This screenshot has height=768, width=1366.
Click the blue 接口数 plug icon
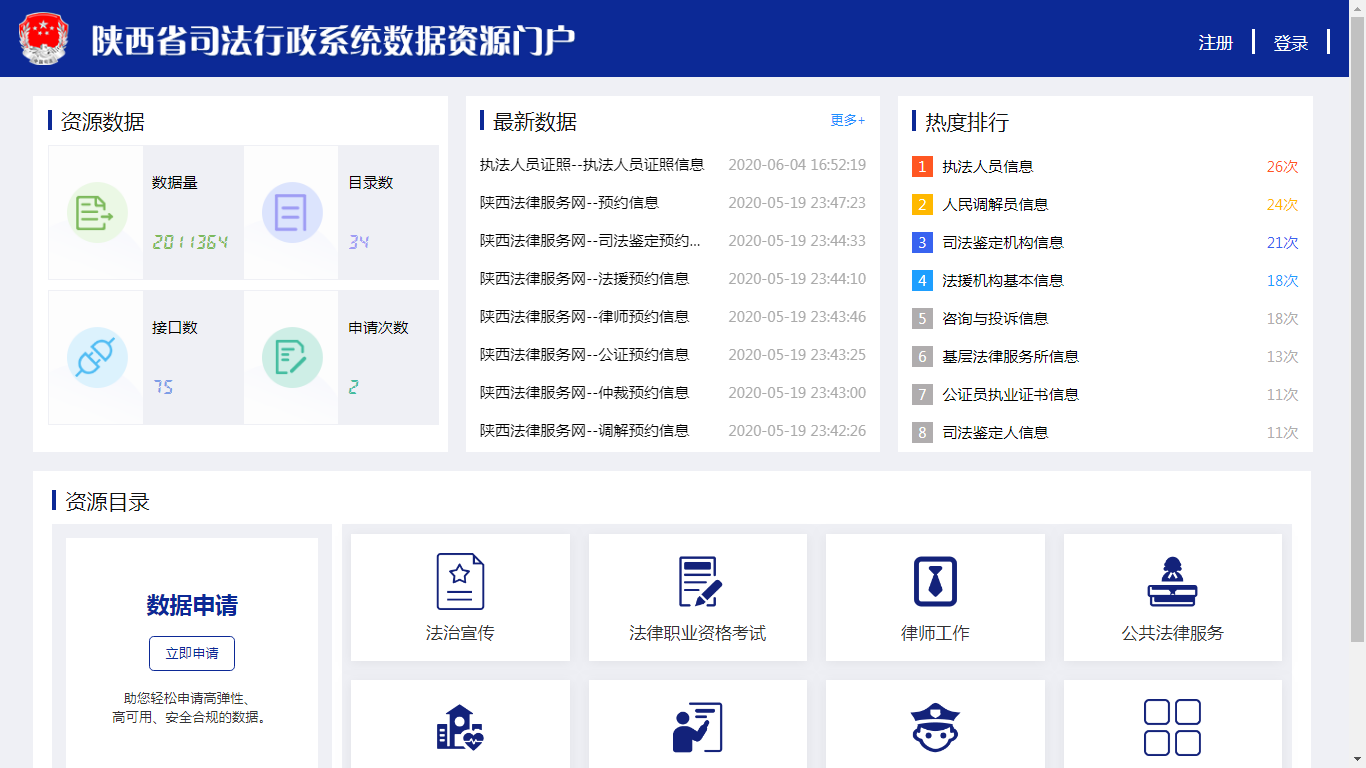pos(97,358)
